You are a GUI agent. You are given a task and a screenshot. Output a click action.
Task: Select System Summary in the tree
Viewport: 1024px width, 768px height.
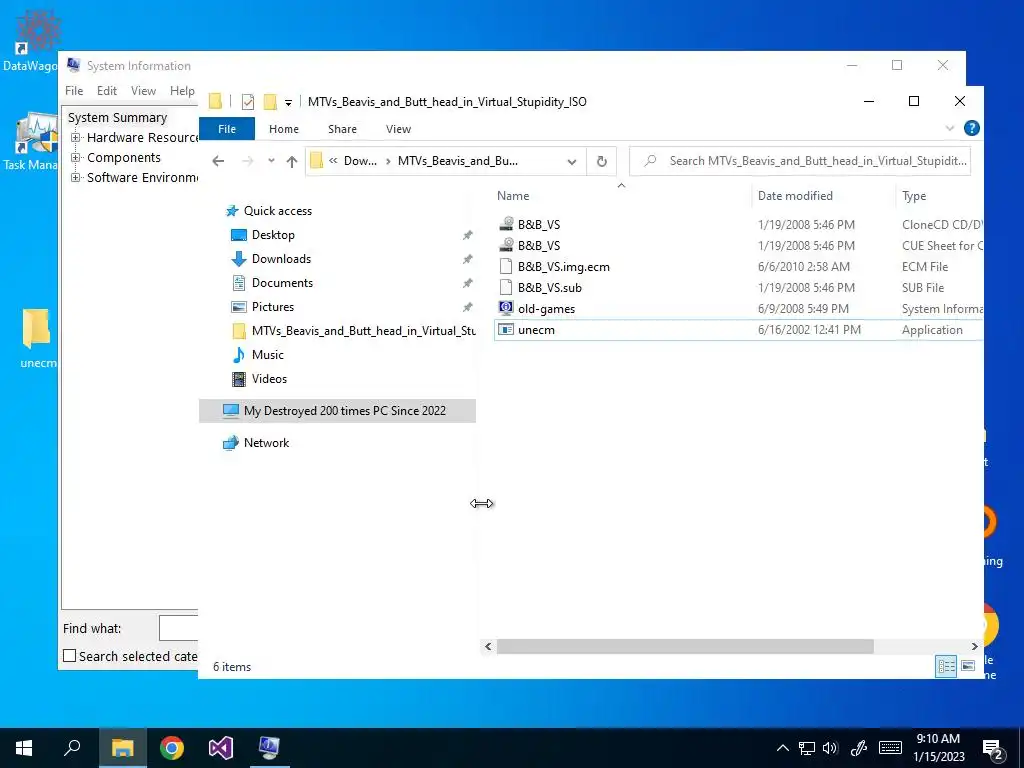118,118
